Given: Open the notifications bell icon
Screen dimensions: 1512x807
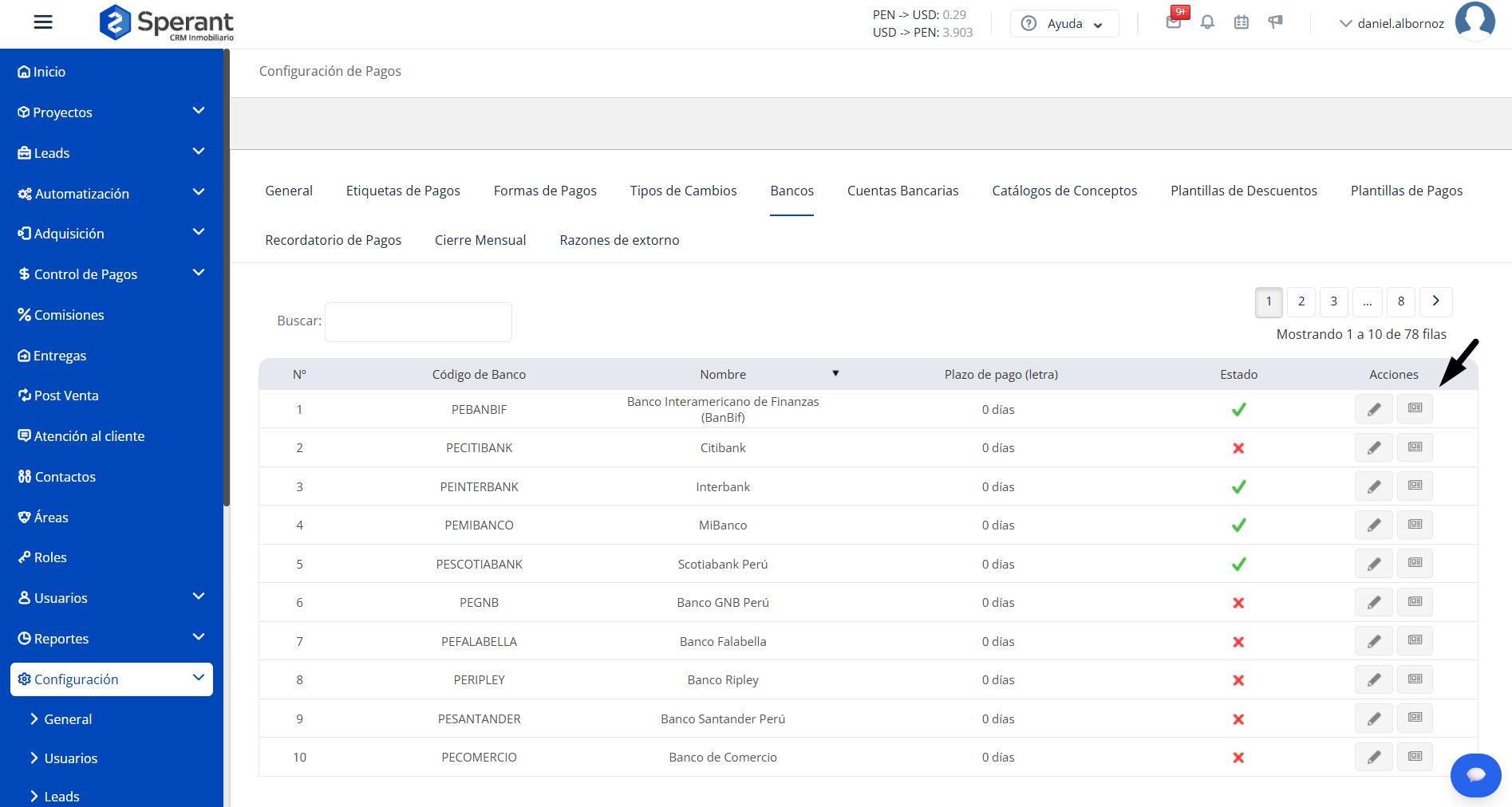Looking at the screenshot, I should point(1207,22).
